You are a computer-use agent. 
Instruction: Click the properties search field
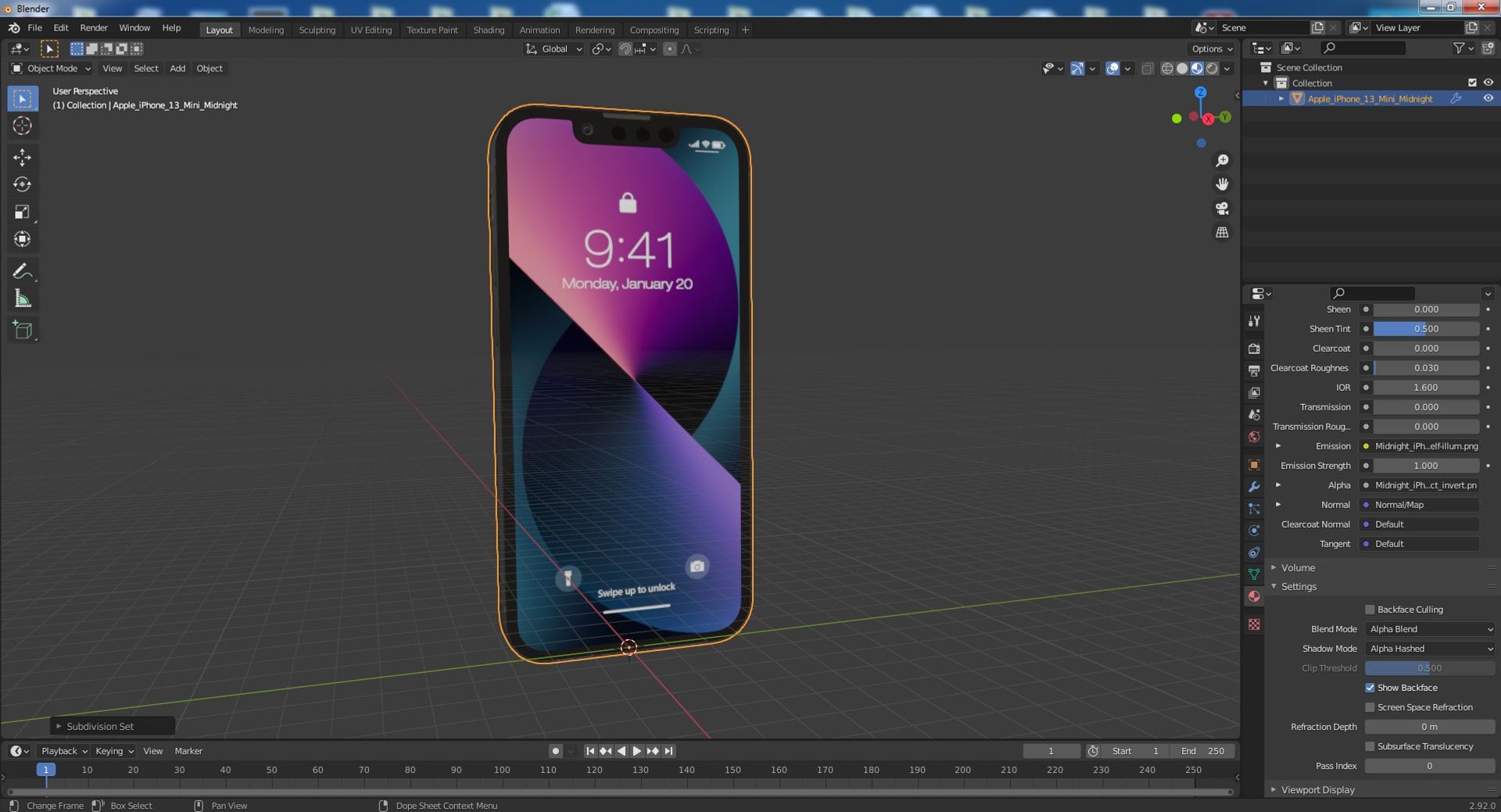[1372, 293]
